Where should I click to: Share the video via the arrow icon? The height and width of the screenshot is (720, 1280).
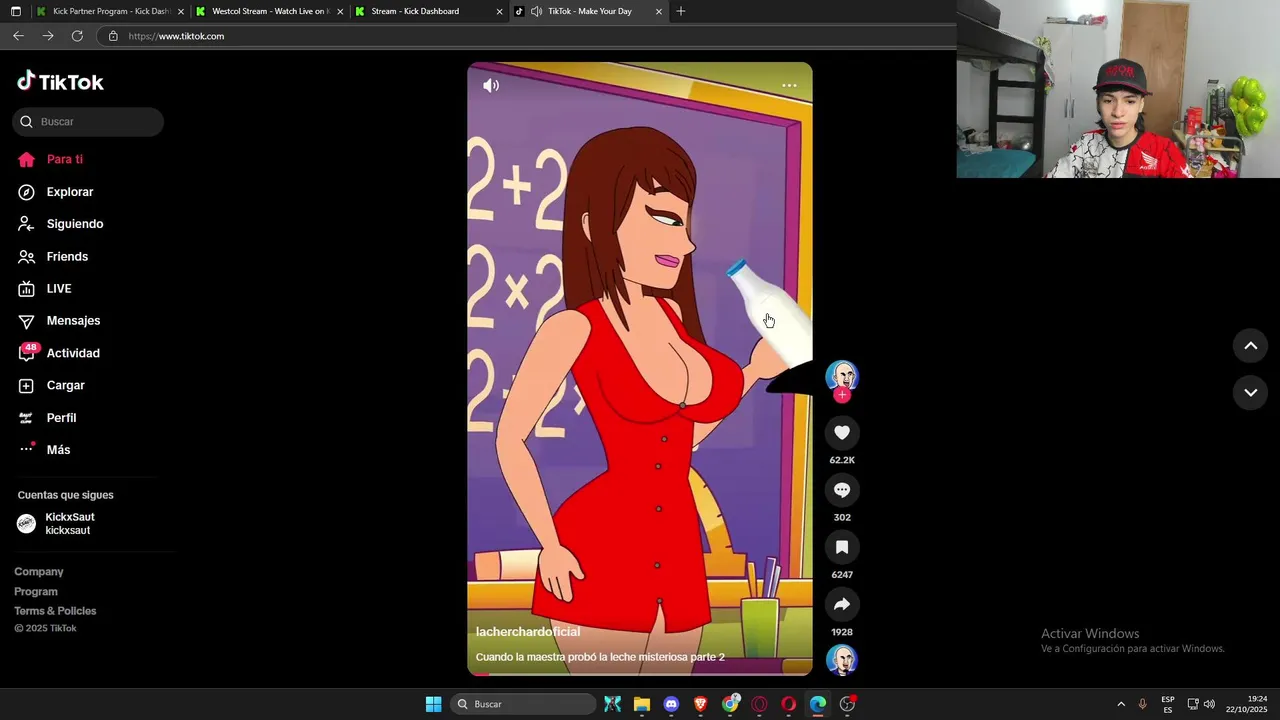pyautogui.click(x=842, y=604)
